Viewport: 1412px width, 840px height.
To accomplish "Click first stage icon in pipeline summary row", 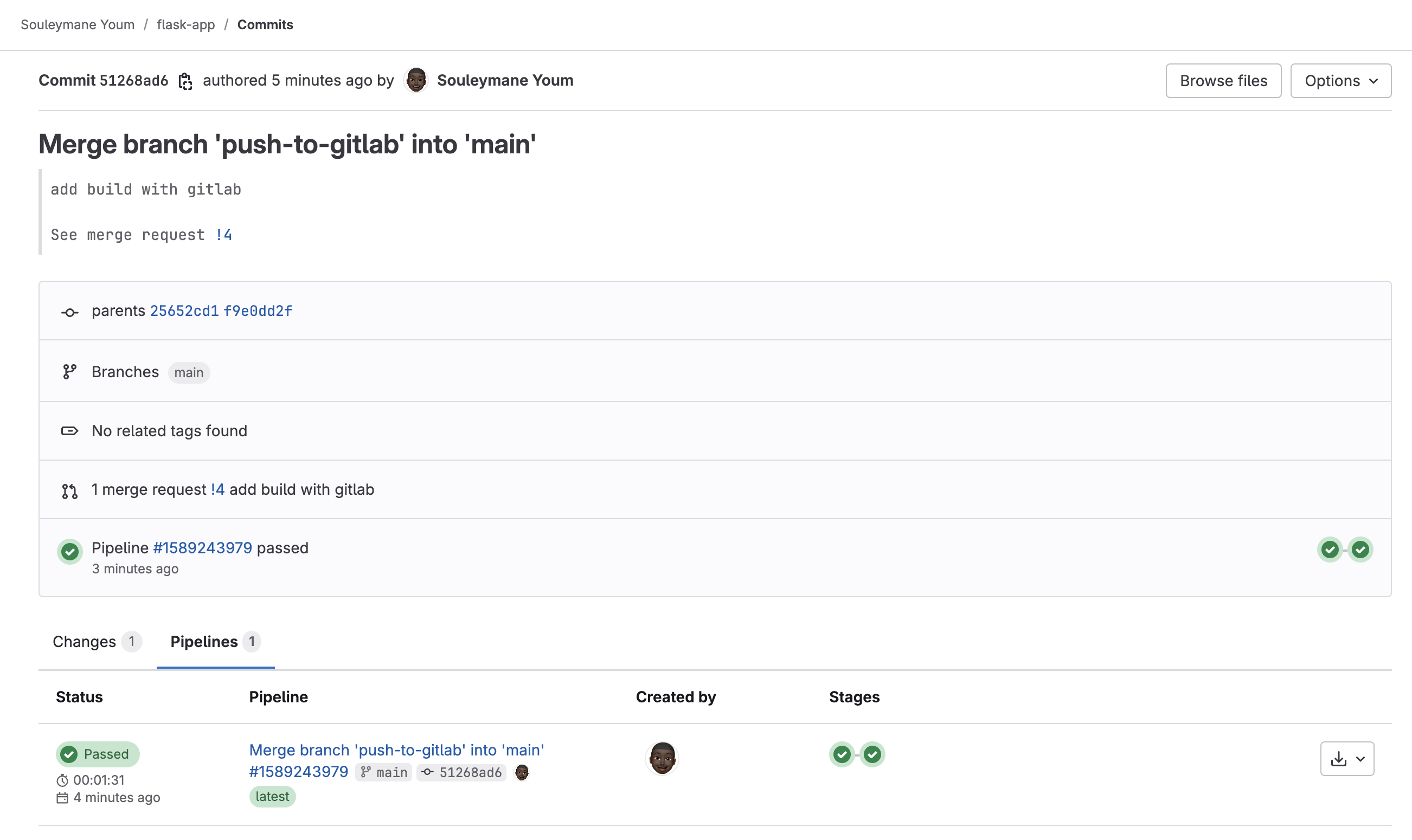I will click(x=1329, y=550).
